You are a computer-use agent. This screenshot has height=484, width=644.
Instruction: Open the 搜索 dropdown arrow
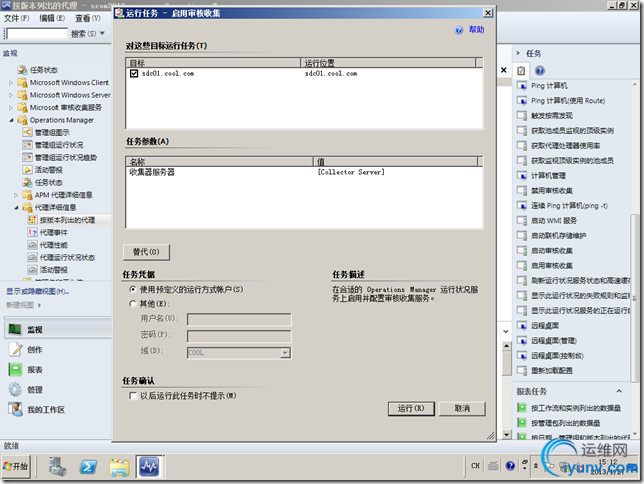[x=102, y=33]
